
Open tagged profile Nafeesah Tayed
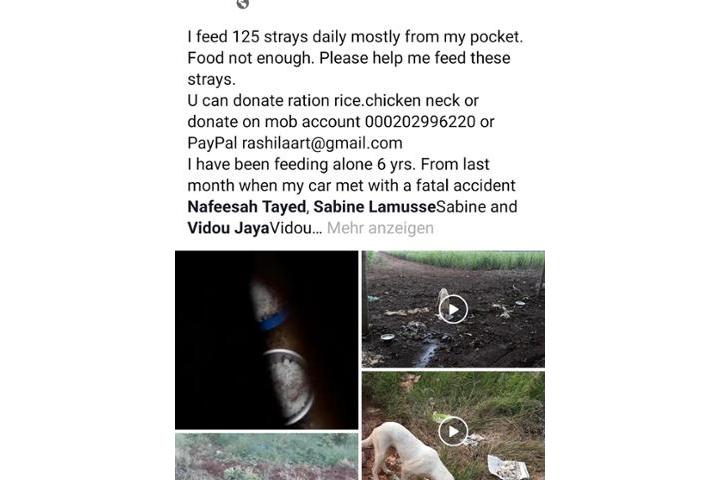click(247, 207)
